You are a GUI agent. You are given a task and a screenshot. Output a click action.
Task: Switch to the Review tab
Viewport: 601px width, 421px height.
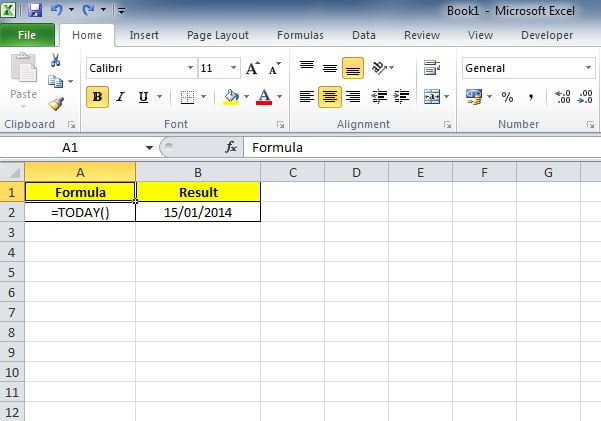(x=422, y=35)
